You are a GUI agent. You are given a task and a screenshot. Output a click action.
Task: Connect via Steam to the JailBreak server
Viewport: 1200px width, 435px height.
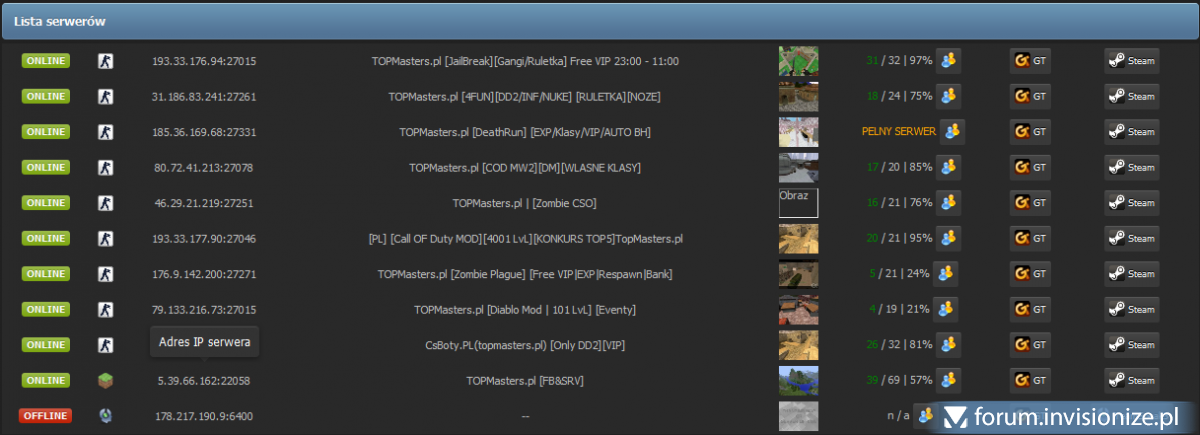click(x=1131, y=61)
